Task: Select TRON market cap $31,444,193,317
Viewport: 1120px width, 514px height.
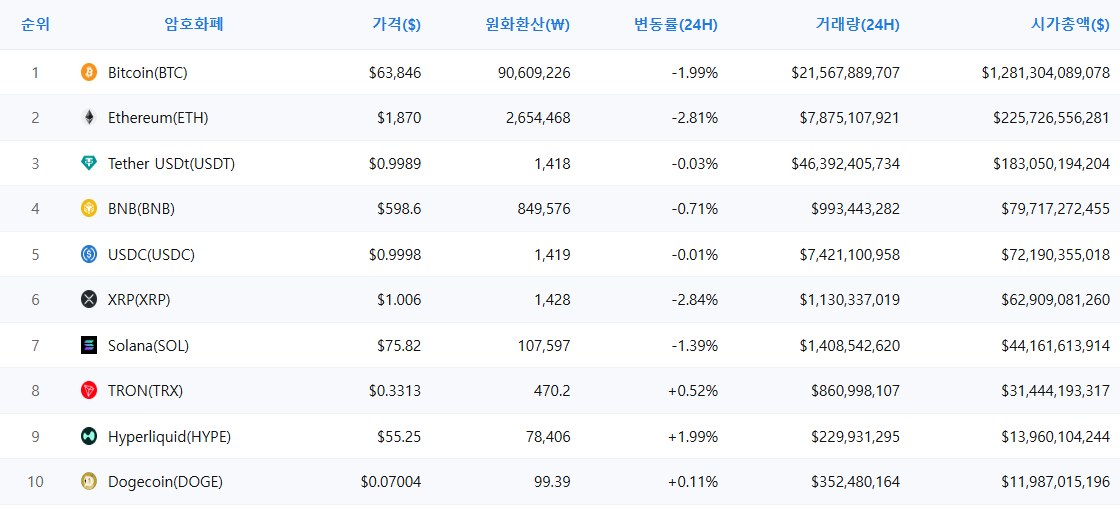Action: 1056,390
